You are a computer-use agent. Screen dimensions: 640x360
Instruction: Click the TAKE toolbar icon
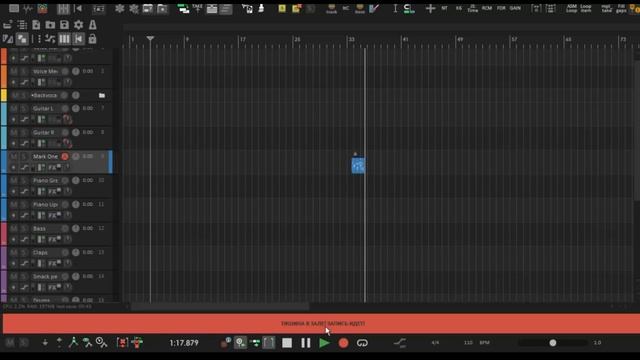198,8
